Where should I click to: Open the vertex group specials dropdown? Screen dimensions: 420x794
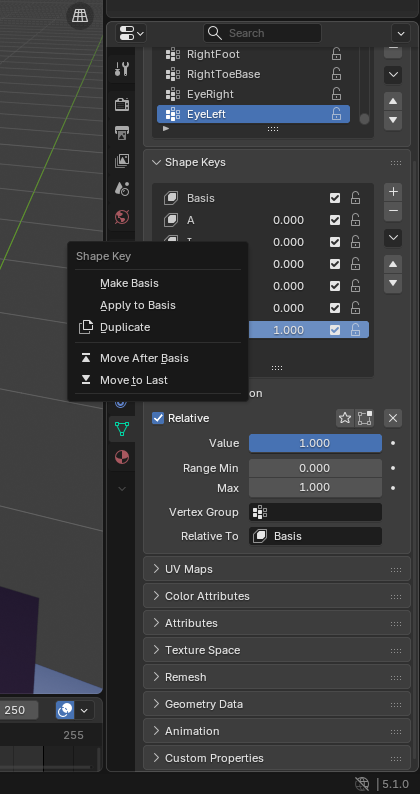tap(393, 75)
